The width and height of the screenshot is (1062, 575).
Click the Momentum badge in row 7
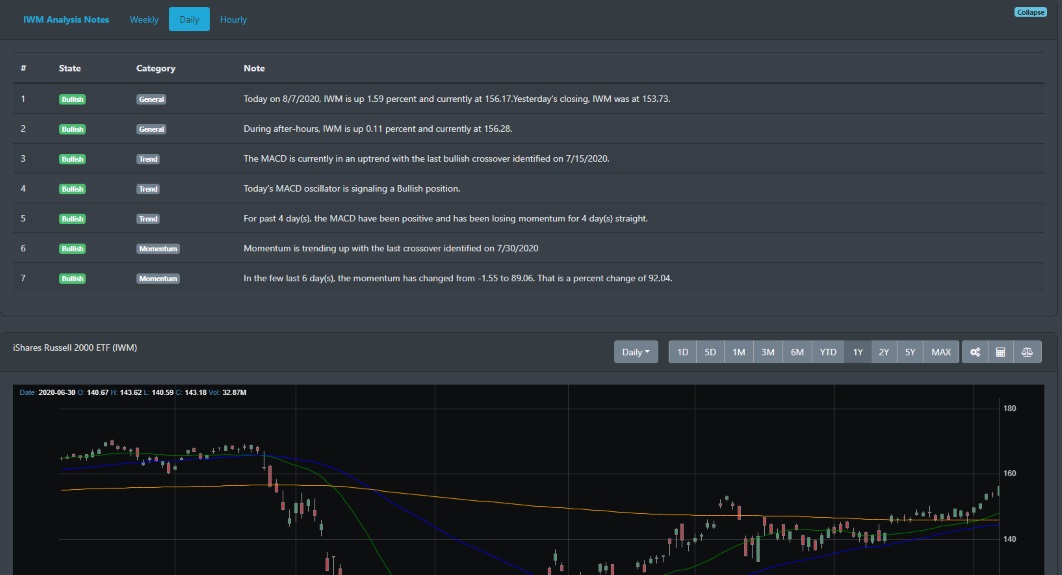click(158, 278)
